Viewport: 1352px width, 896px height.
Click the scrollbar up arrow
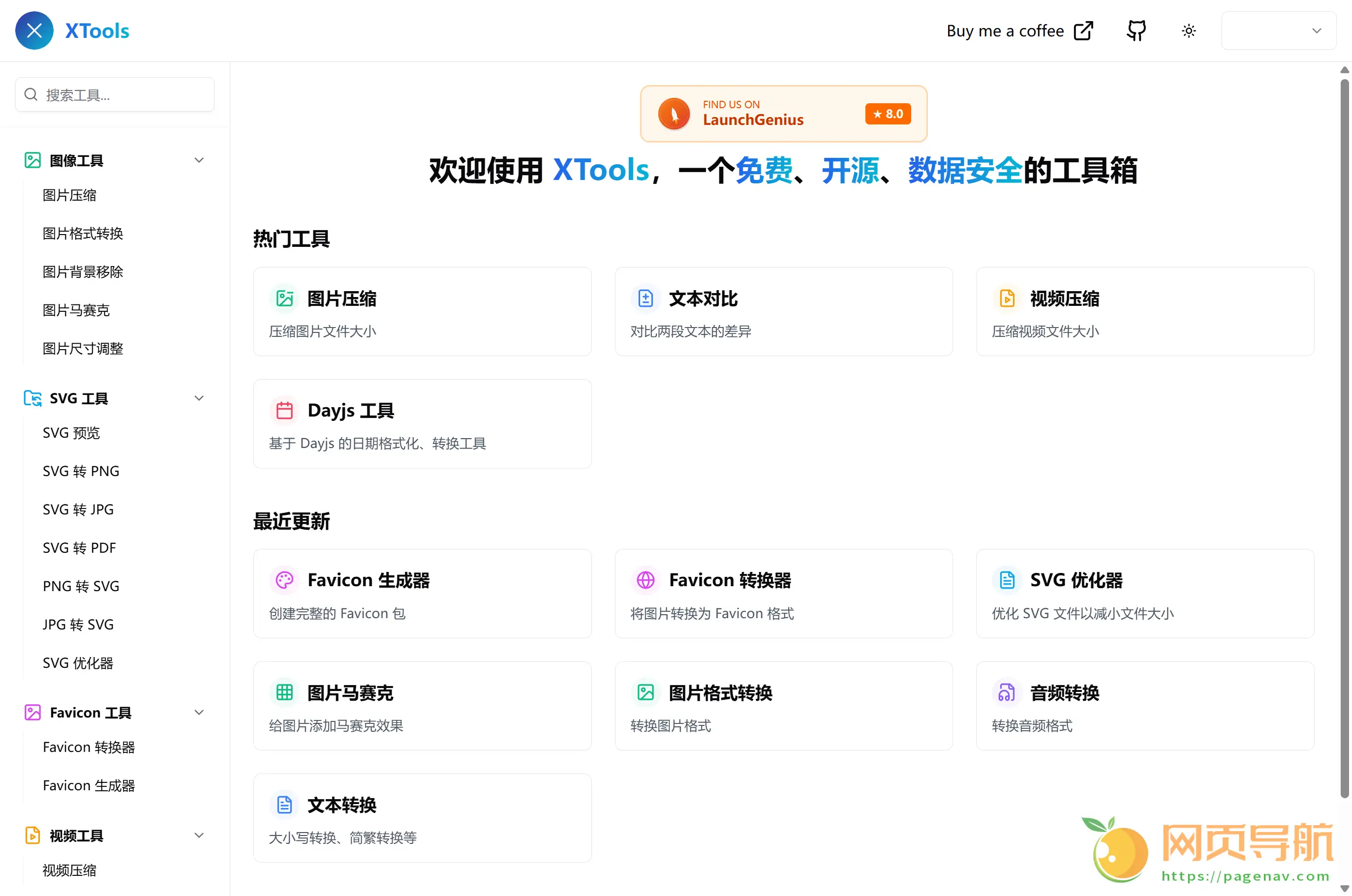pyautogui.click(x=1345, y=70)
